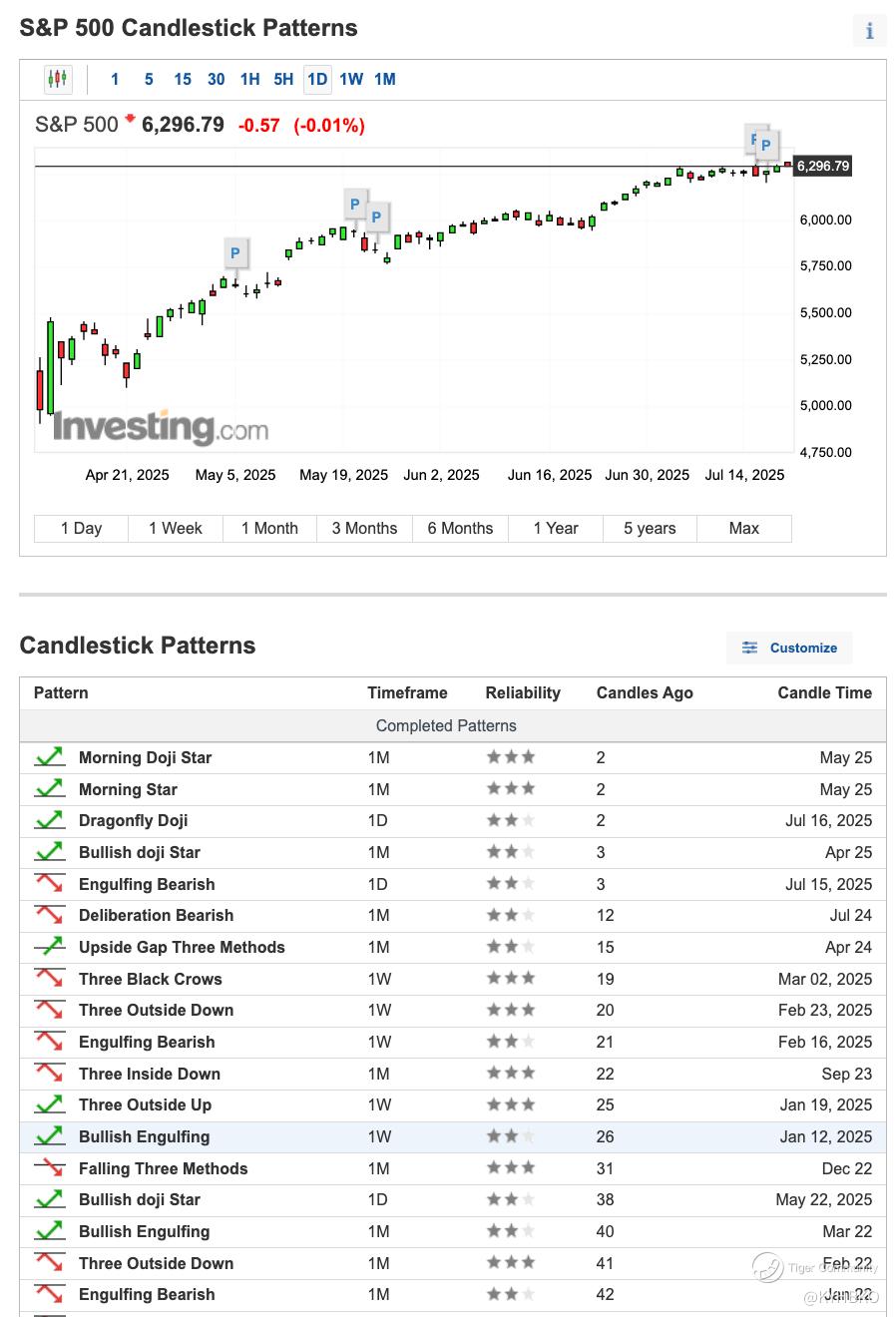Click the reliability stars for Three Black Crows
The width and height of the screenshot is (896, 1317).
coord(511,978)
